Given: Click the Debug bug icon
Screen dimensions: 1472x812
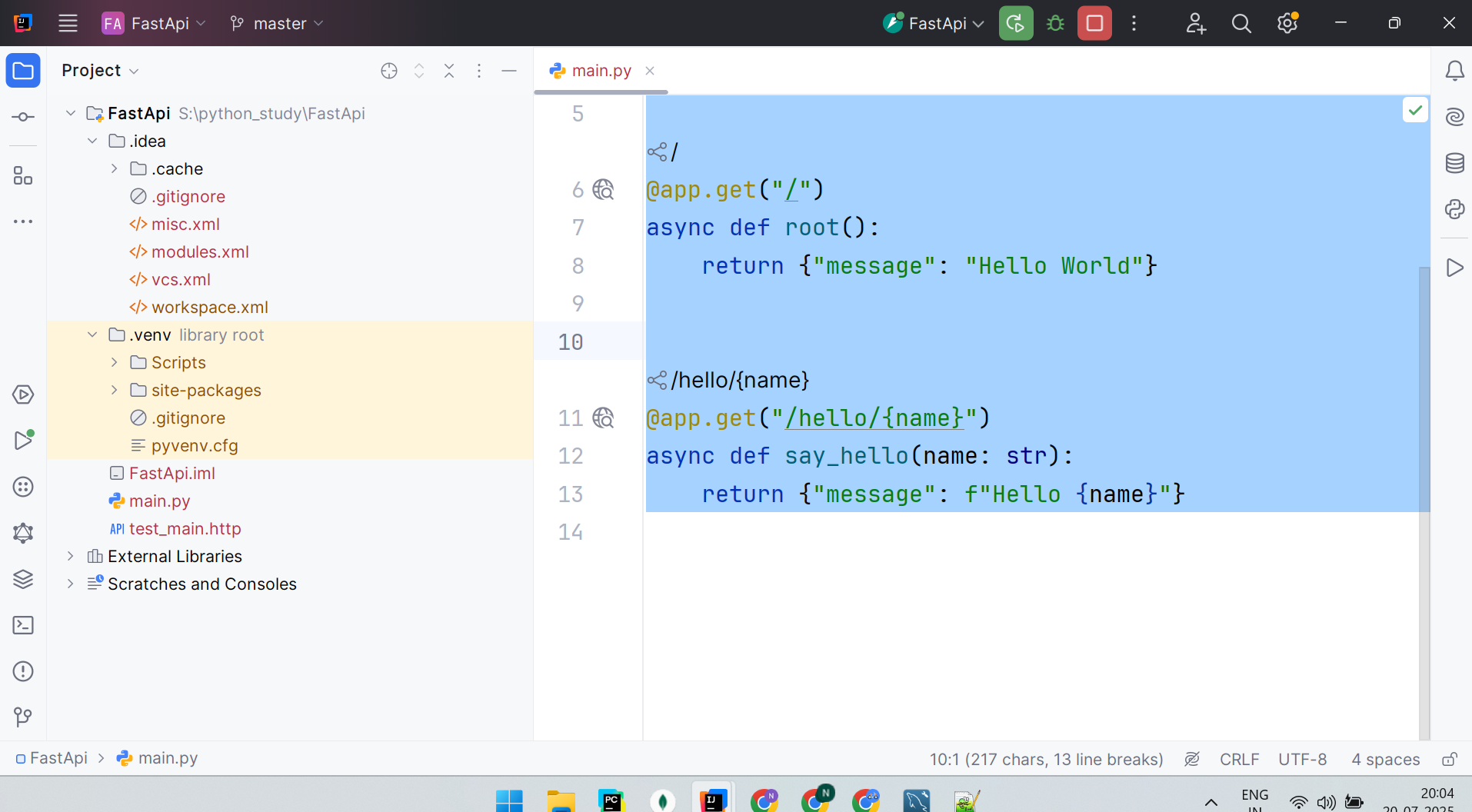Looking at the screenshot, I should (x=1055, y=23).
